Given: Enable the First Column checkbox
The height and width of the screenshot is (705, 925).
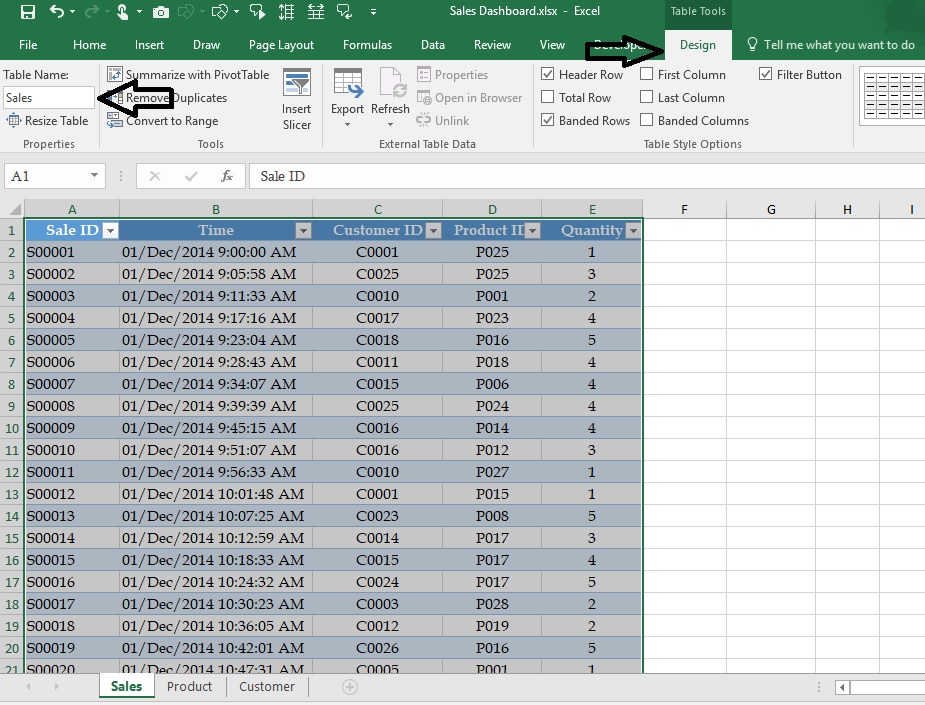Looking at the screenshot, I should click(647, 74).
